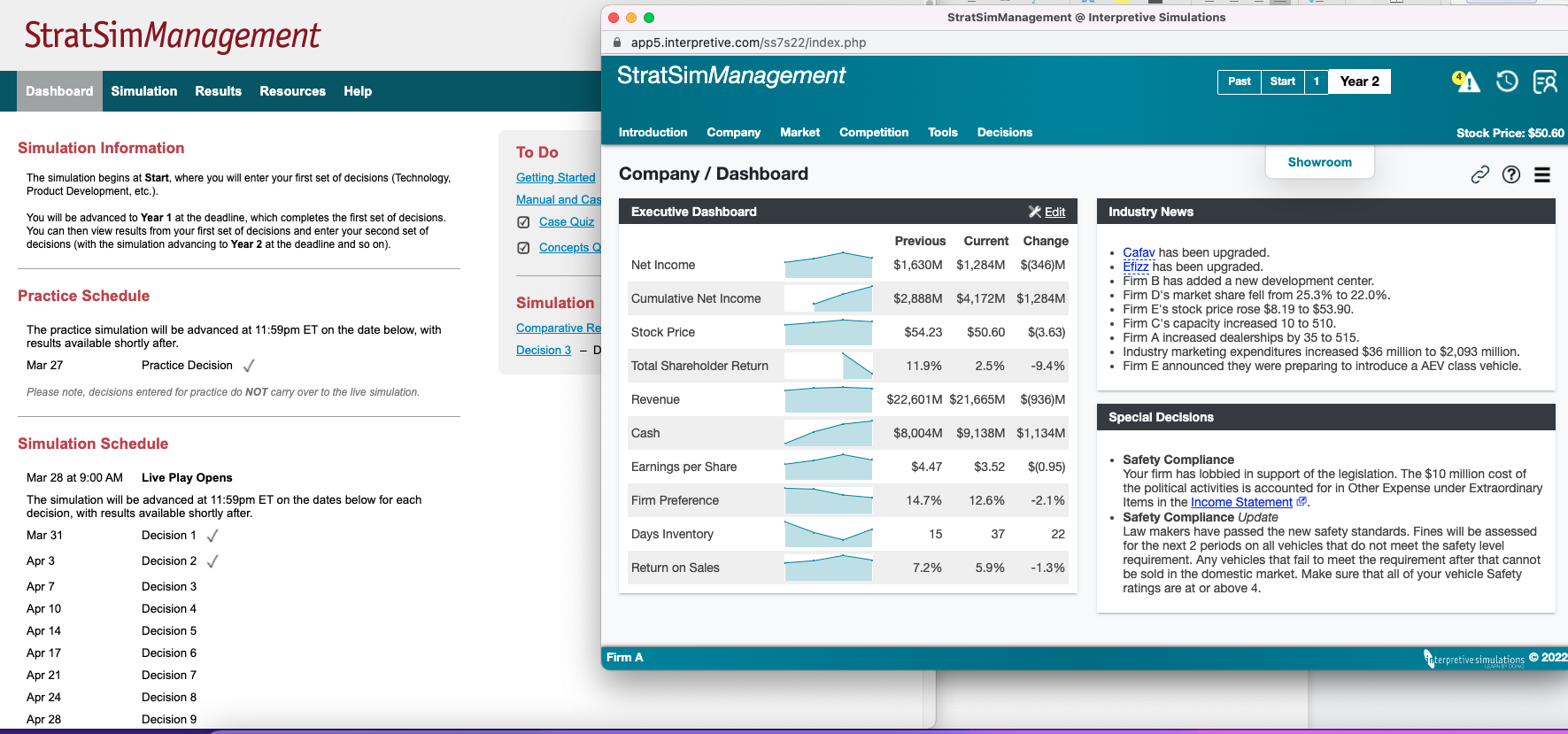The image size is (1568, 734).
Task: Click the Cash sparkline chart
Action: click(829, 433)
